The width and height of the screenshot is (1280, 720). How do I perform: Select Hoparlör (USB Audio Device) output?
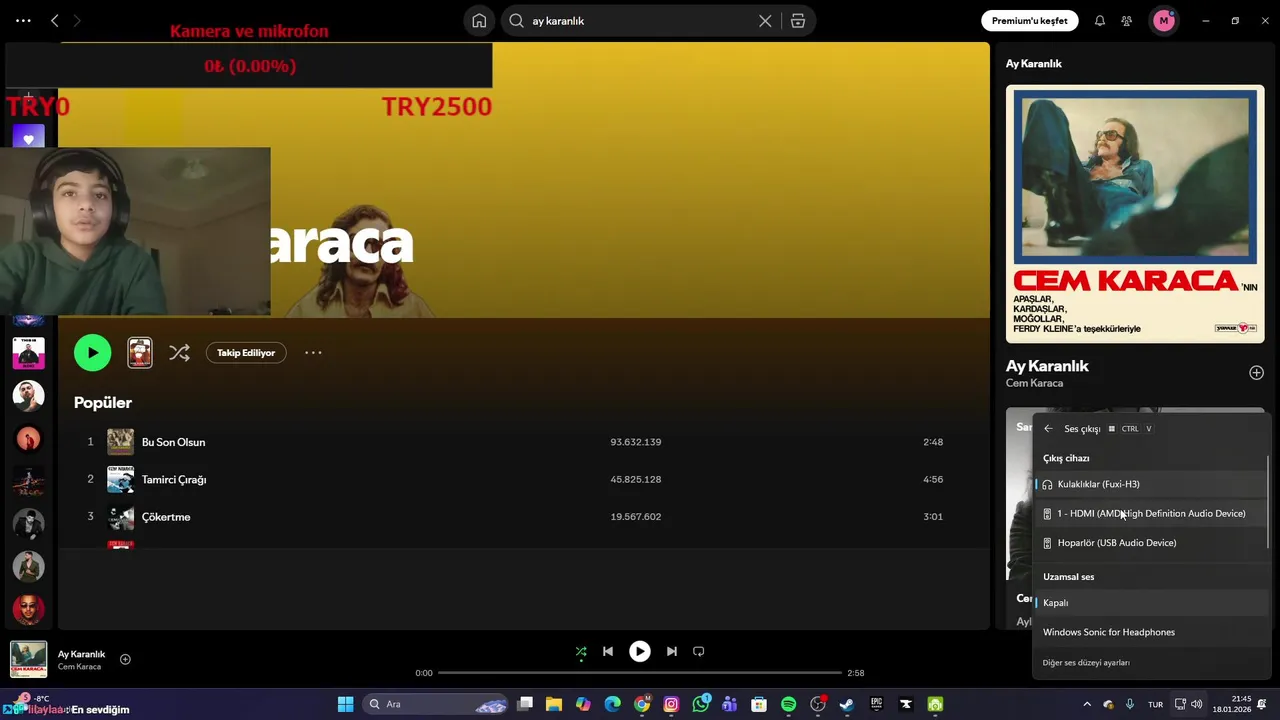(1151, 543)
